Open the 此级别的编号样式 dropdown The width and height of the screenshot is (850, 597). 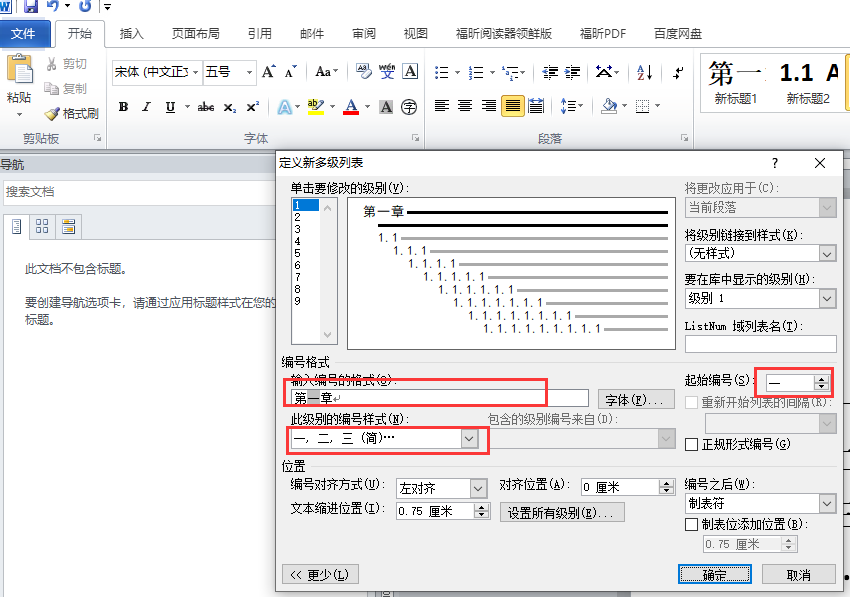467,440
